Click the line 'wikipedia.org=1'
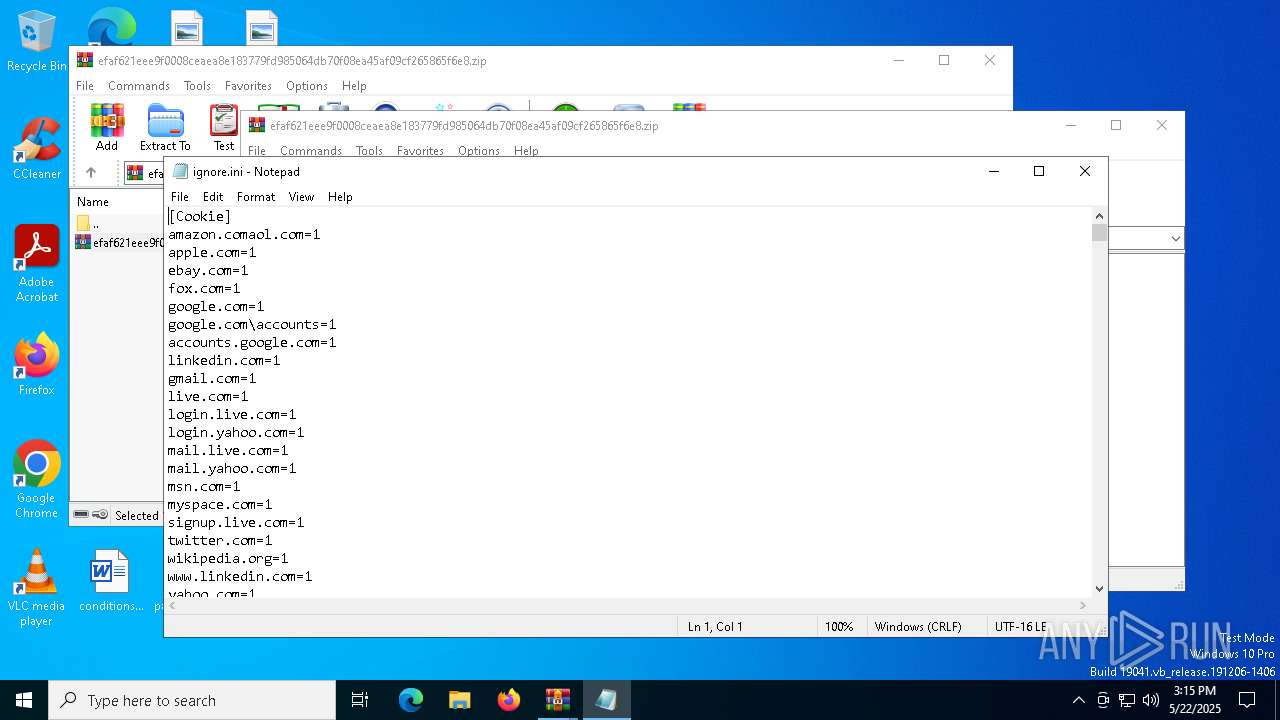This screenshot has height=720, width=1280. point(228,558)
